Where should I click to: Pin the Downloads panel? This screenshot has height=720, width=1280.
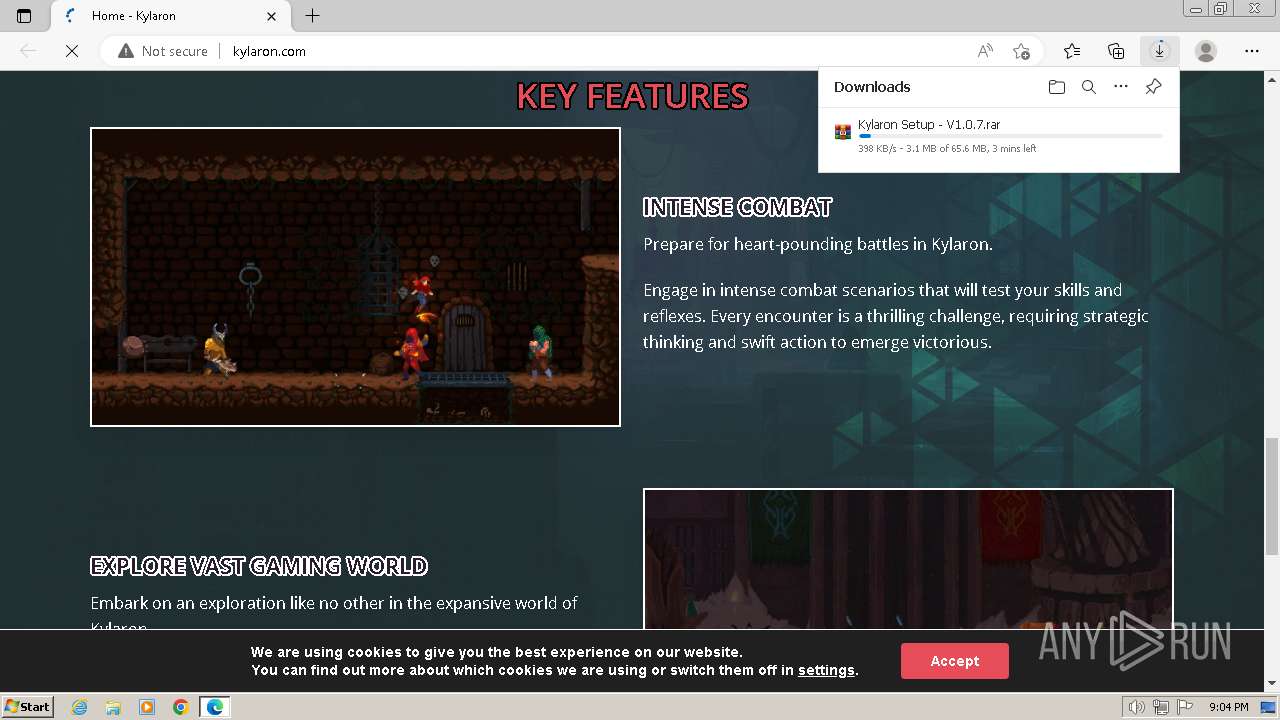click(x=1153, y=87)
